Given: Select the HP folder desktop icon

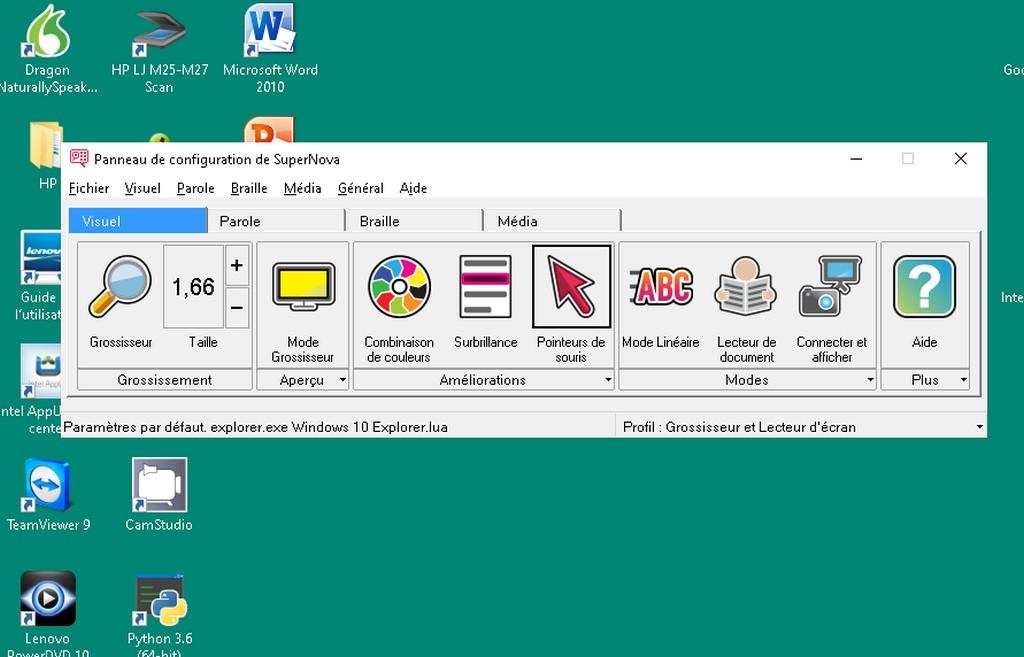Looking at the screenshot, I should click(x=46, y=155).
